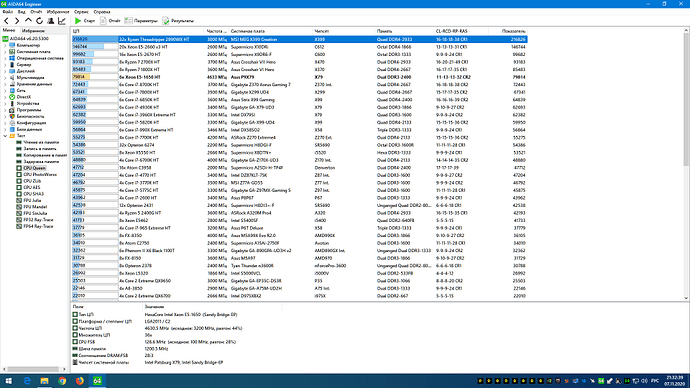Select the CPU Queen benchmark icon
The width and height of the screenshot is (690, 388).
[19, 168]
